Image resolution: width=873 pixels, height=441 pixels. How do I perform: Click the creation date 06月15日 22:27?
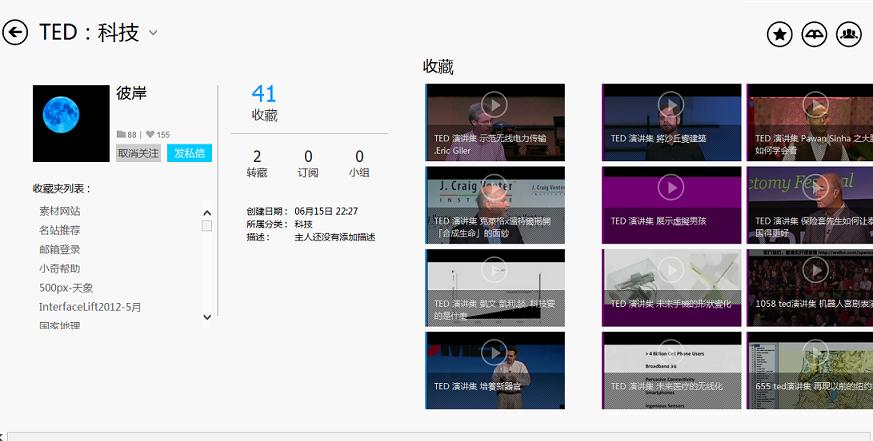(x=326, y=211)
